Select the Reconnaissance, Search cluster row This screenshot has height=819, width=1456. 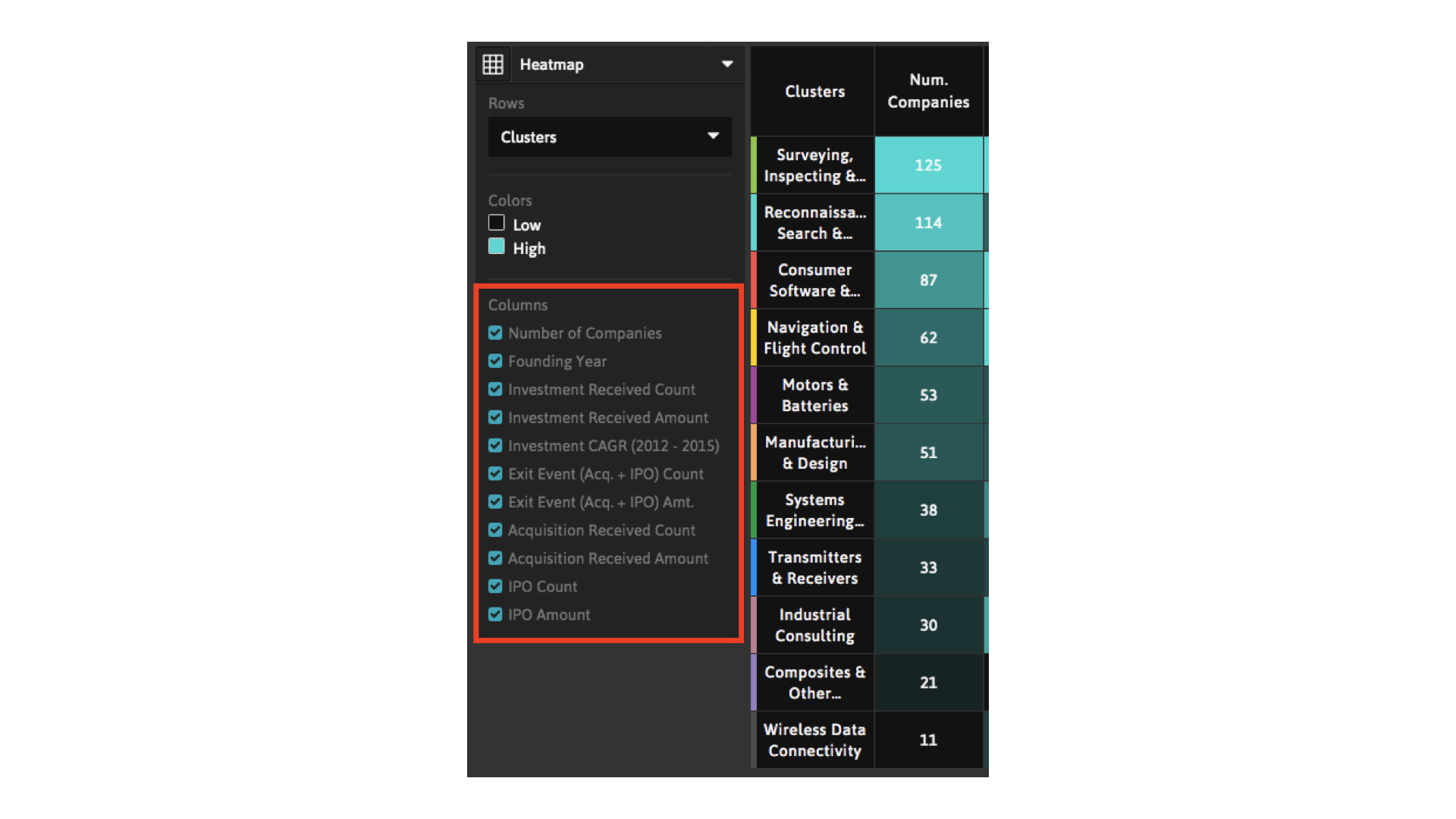pyautogui.click(x=814, y=223)
